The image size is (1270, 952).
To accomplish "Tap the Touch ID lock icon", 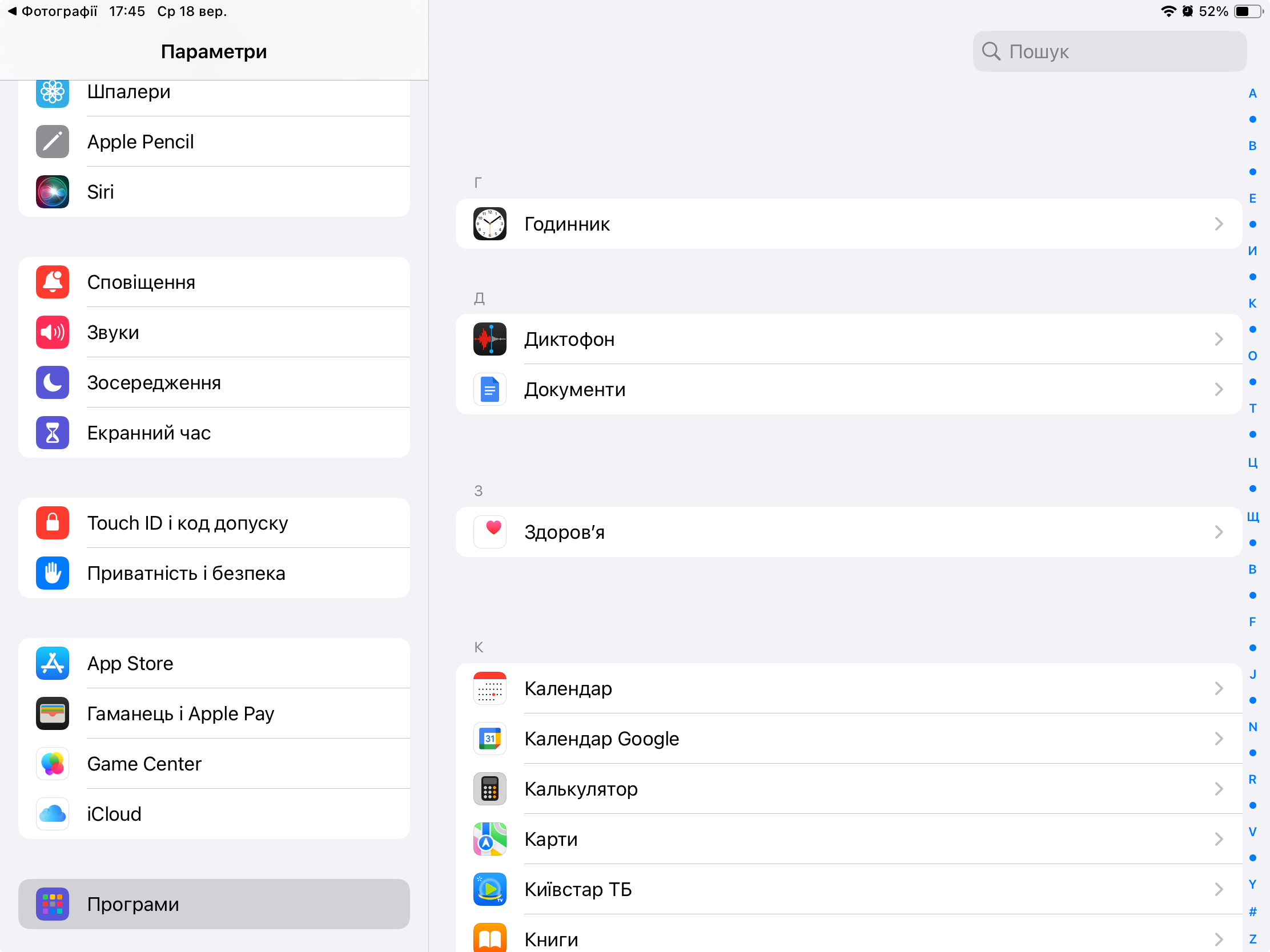I will 52,523.
